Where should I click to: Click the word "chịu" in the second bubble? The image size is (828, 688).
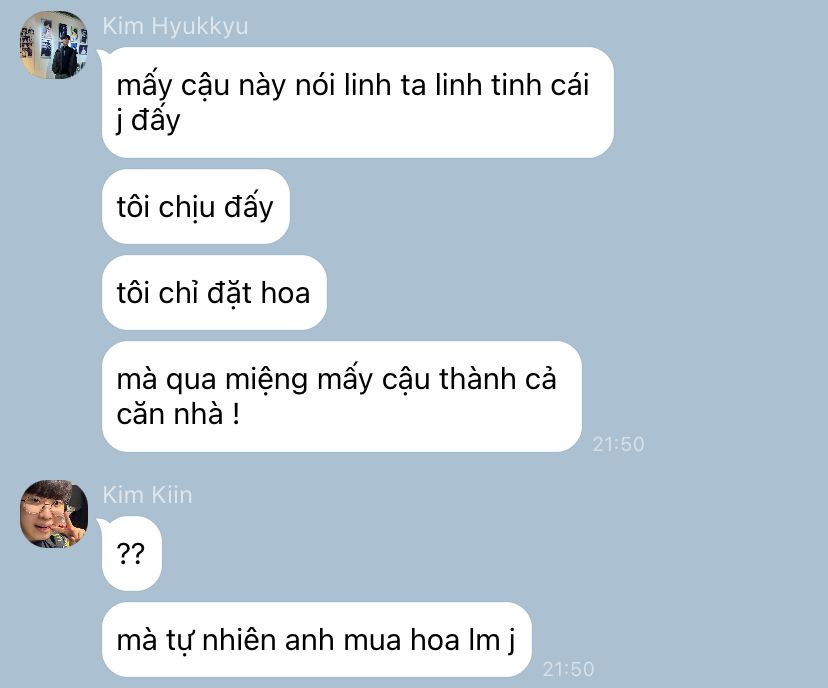[186, 207]
